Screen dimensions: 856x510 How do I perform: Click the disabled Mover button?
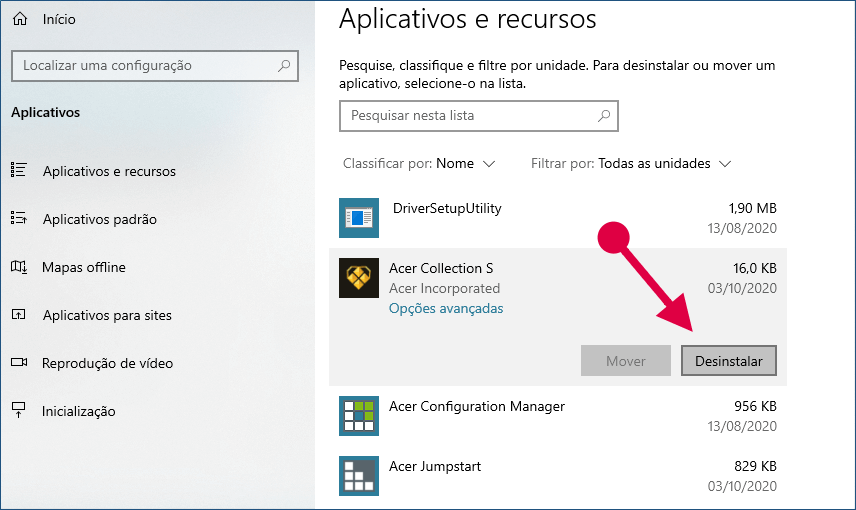[626, 360]
